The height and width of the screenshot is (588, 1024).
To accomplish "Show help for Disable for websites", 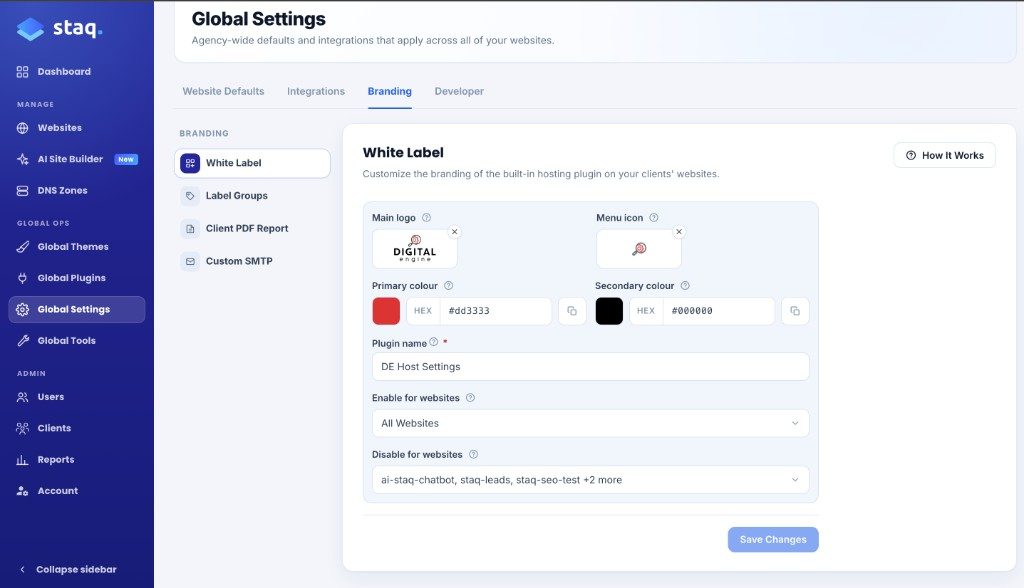I will [x=473, y=455].
